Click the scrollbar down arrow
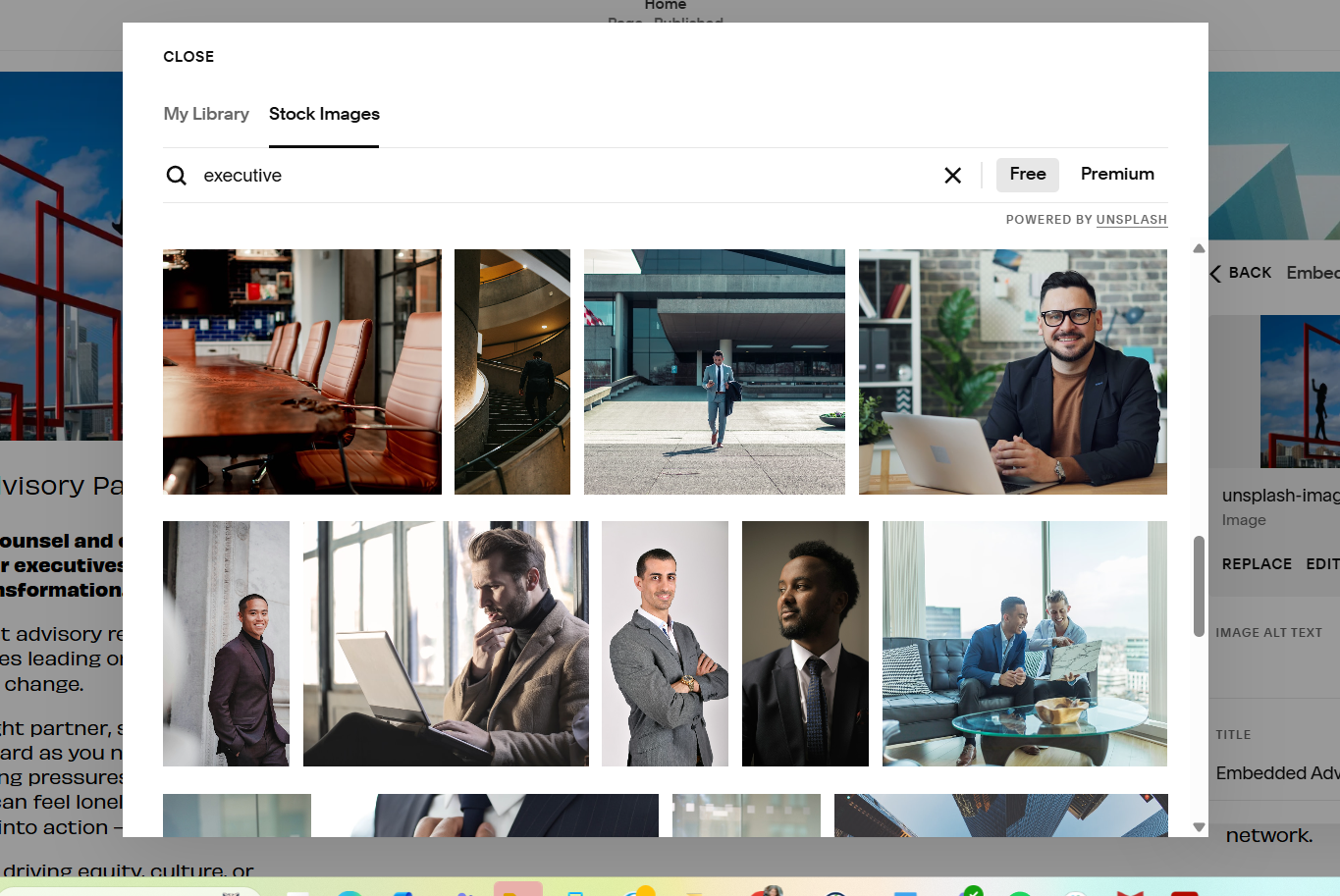 (1199, 827)
